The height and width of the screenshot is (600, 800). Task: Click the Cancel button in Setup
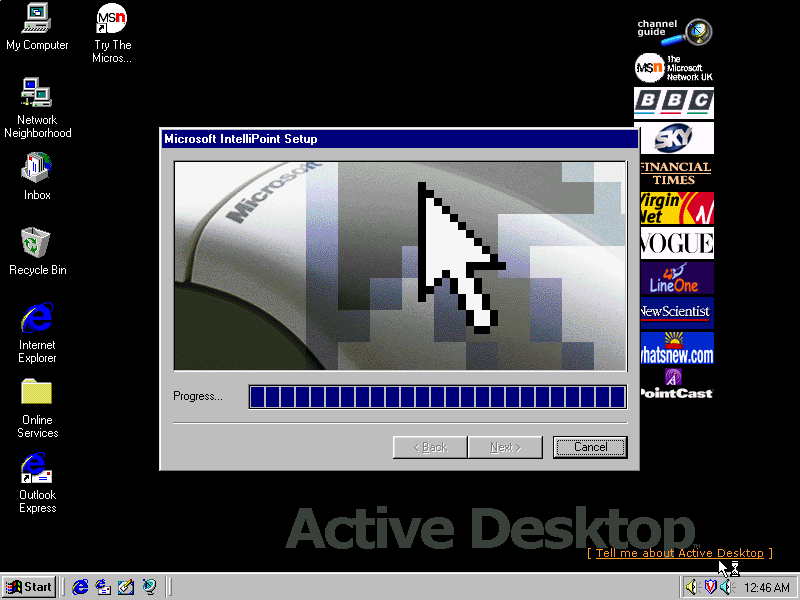click(590, 447)
